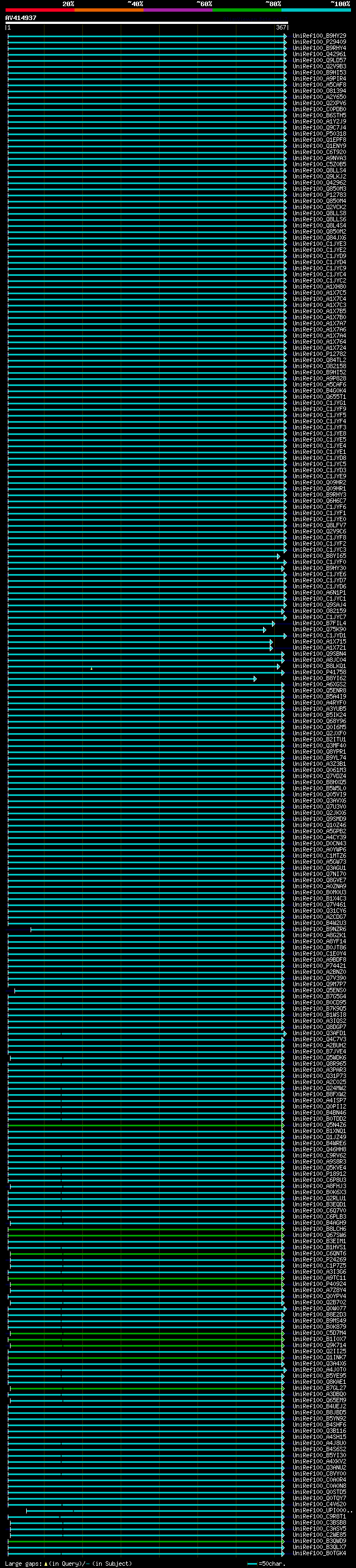Select label UniRef100_Q1EPF8

(319, 140)
